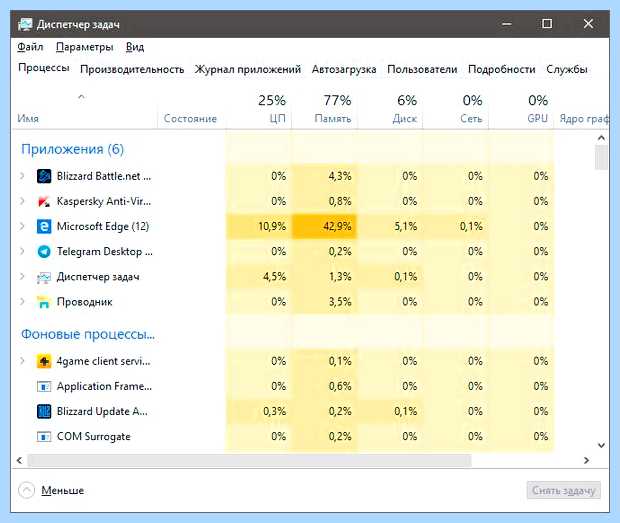The height and width of the screenshot is (523, 620).
Task: Click Диспетчер задач's 4,5% CPU cell
Action: click(259, 277)
